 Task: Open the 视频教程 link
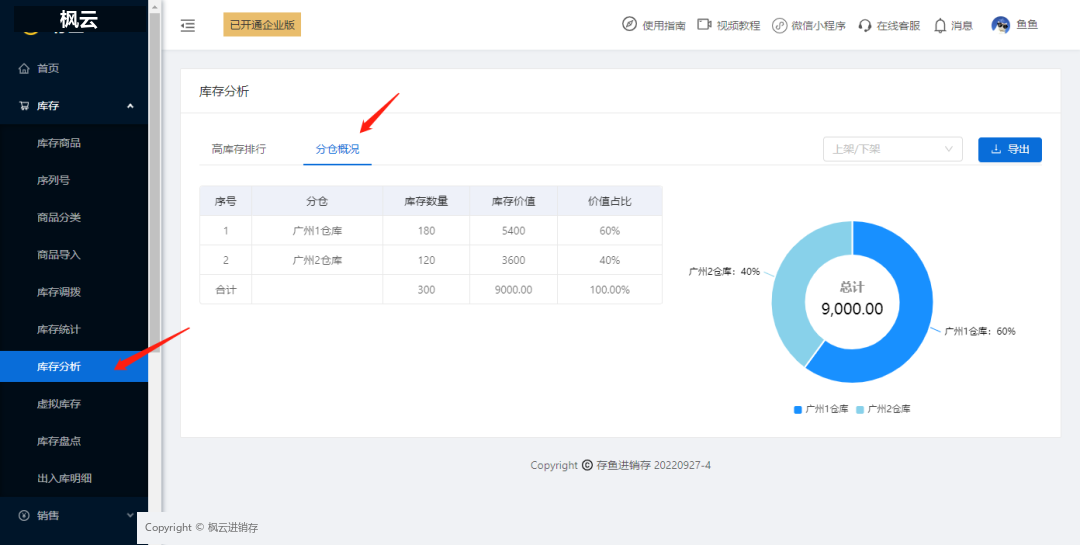(738, 25)
